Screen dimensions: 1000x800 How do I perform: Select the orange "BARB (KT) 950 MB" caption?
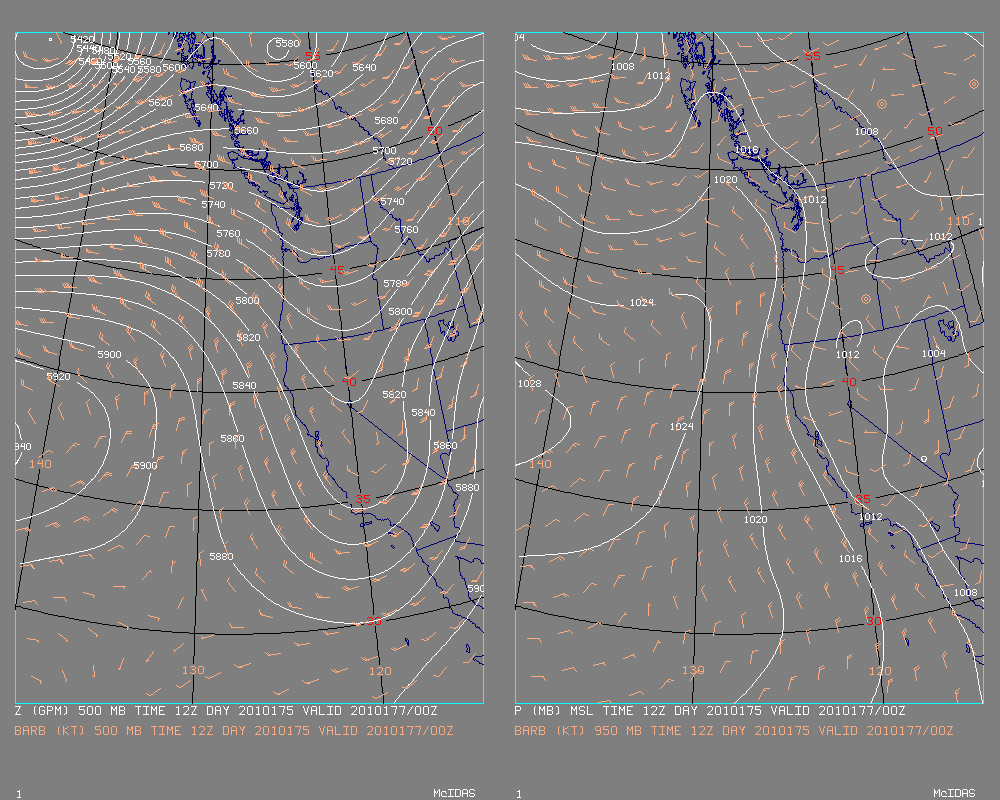pos(734,730)
